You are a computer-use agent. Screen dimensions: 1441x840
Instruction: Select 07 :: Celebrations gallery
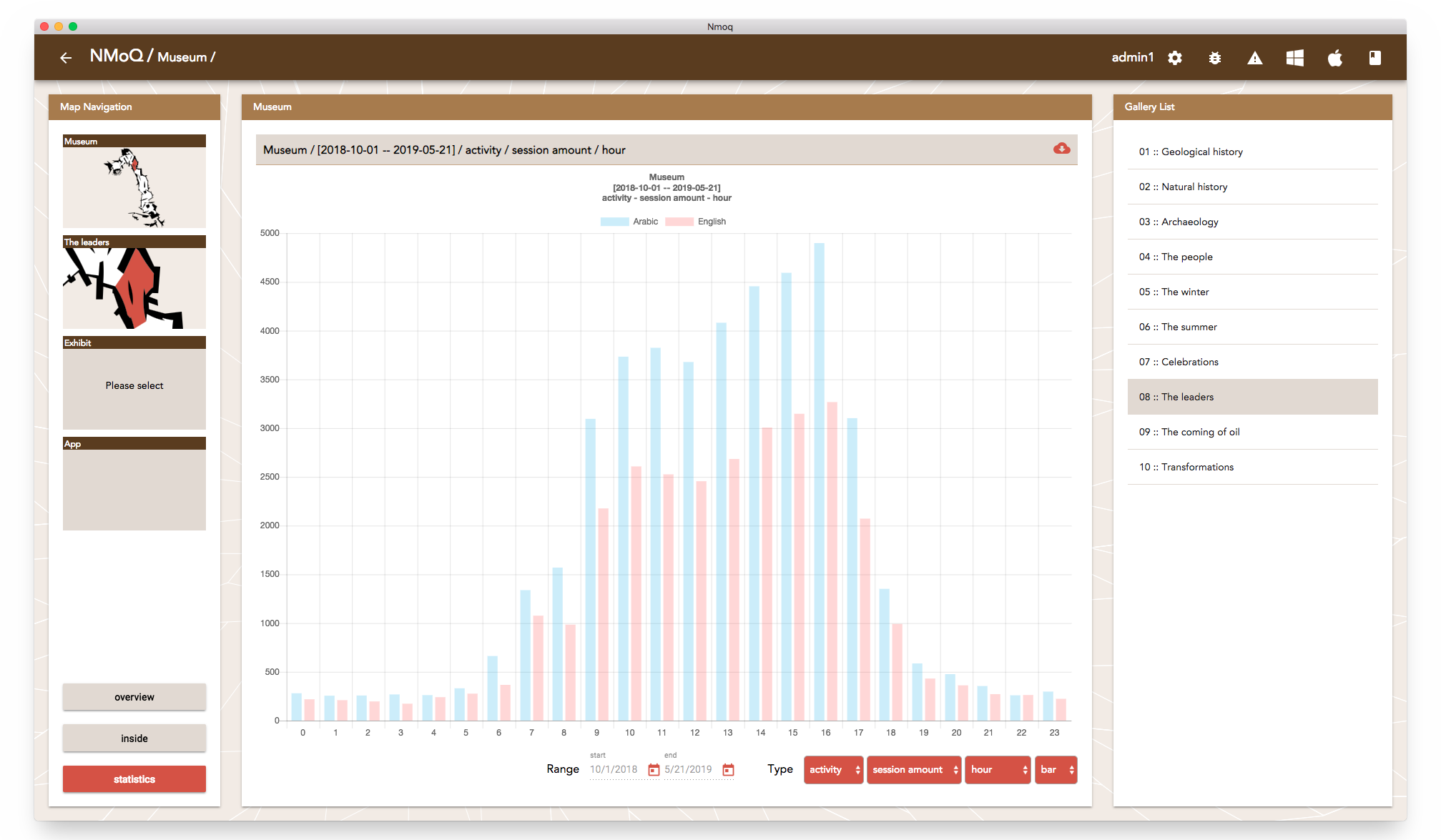1253,362
